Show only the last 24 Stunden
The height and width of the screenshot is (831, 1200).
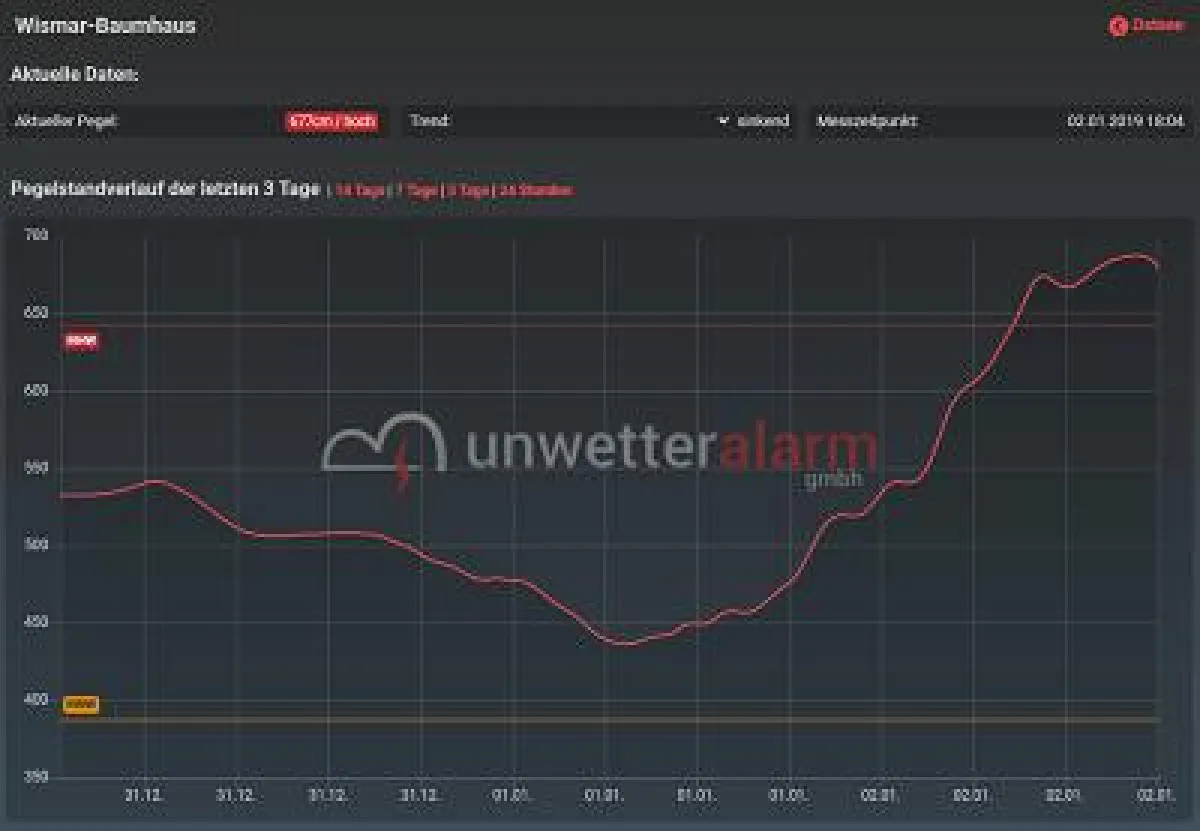pos(536,190)
